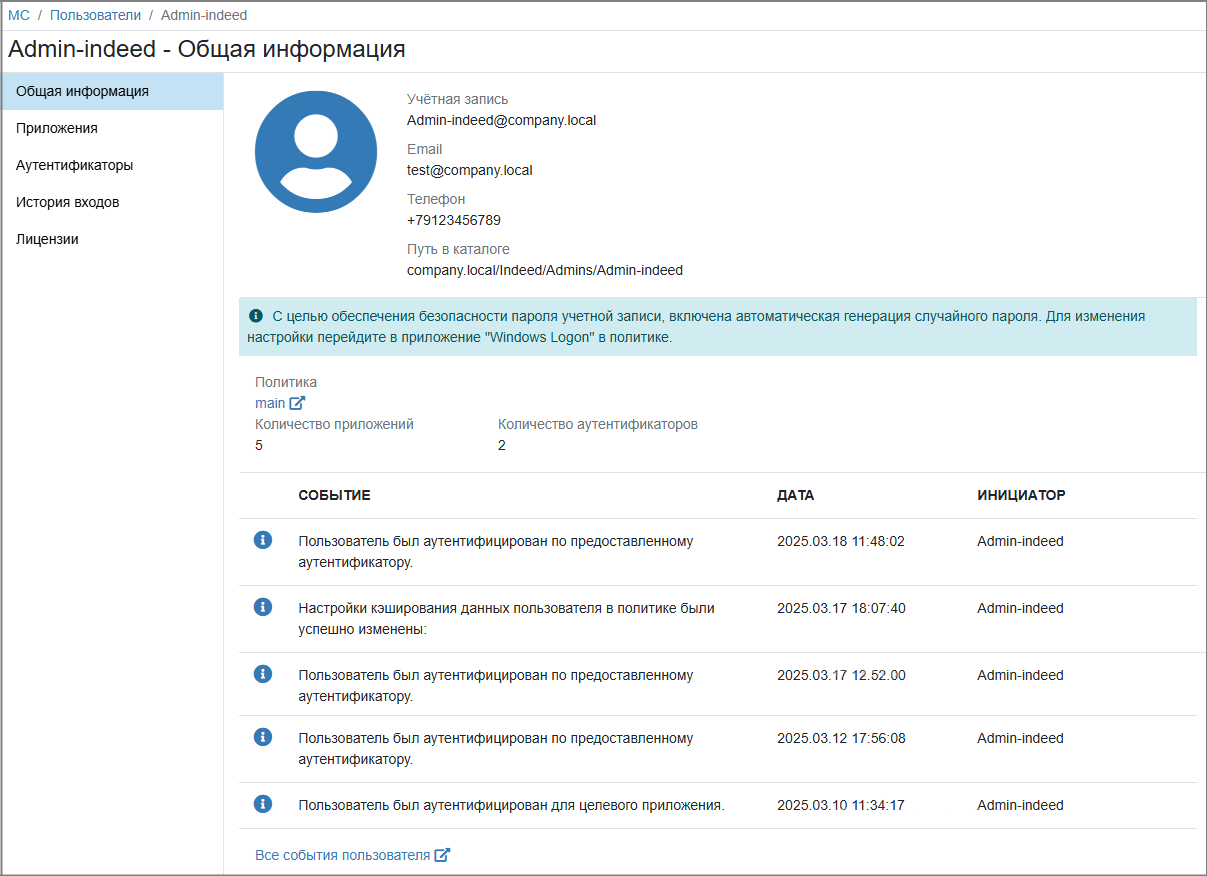Click info icon for caching settings changed event

(263, 607)
